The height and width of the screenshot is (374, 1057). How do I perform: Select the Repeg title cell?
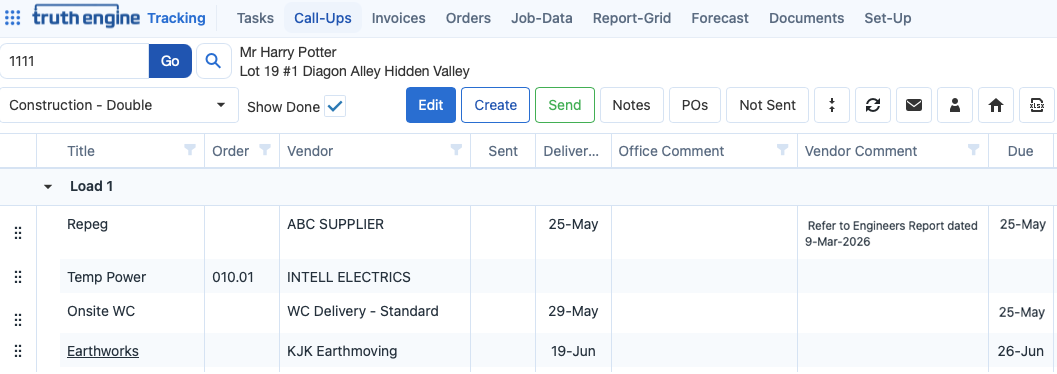[131, 232]
